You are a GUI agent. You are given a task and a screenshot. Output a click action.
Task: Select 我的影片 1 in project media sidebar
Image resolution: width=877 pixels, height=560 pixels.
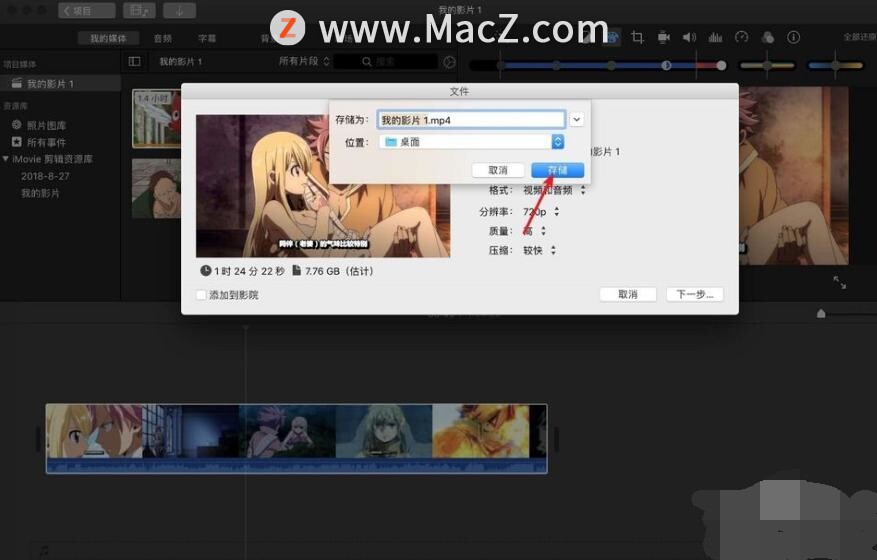pyautogui.click(x=60, y=83)
